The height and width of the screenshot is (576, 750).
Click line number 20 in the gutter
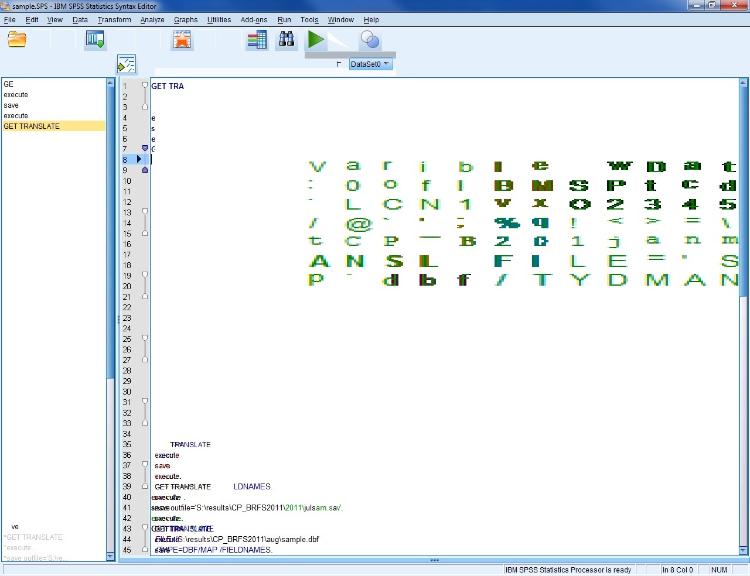pyautogui.click(x=127, y=286)
